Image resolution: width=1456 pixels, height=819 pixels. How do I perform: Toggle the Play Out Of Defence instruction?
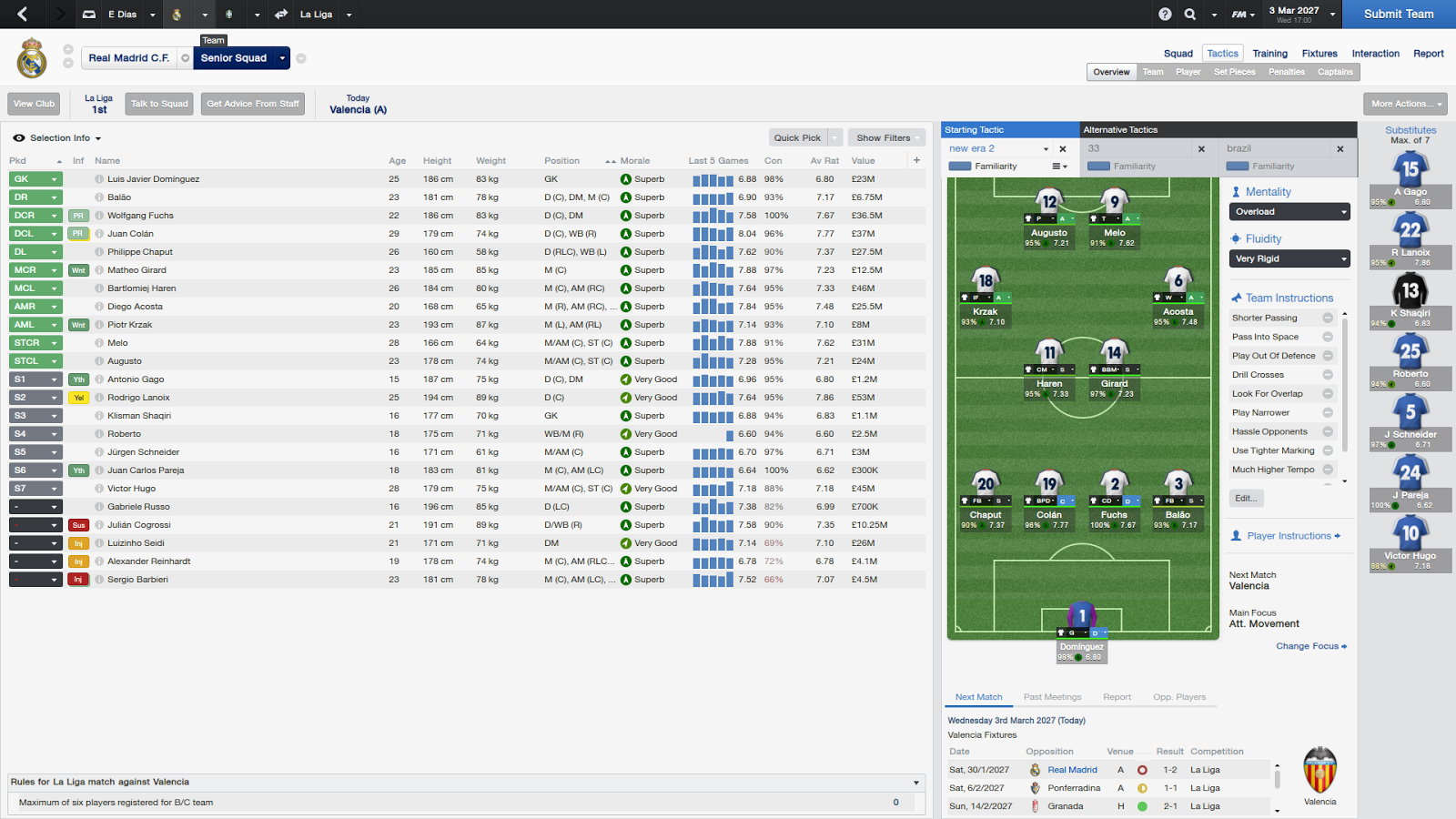tap(1328, 356)
